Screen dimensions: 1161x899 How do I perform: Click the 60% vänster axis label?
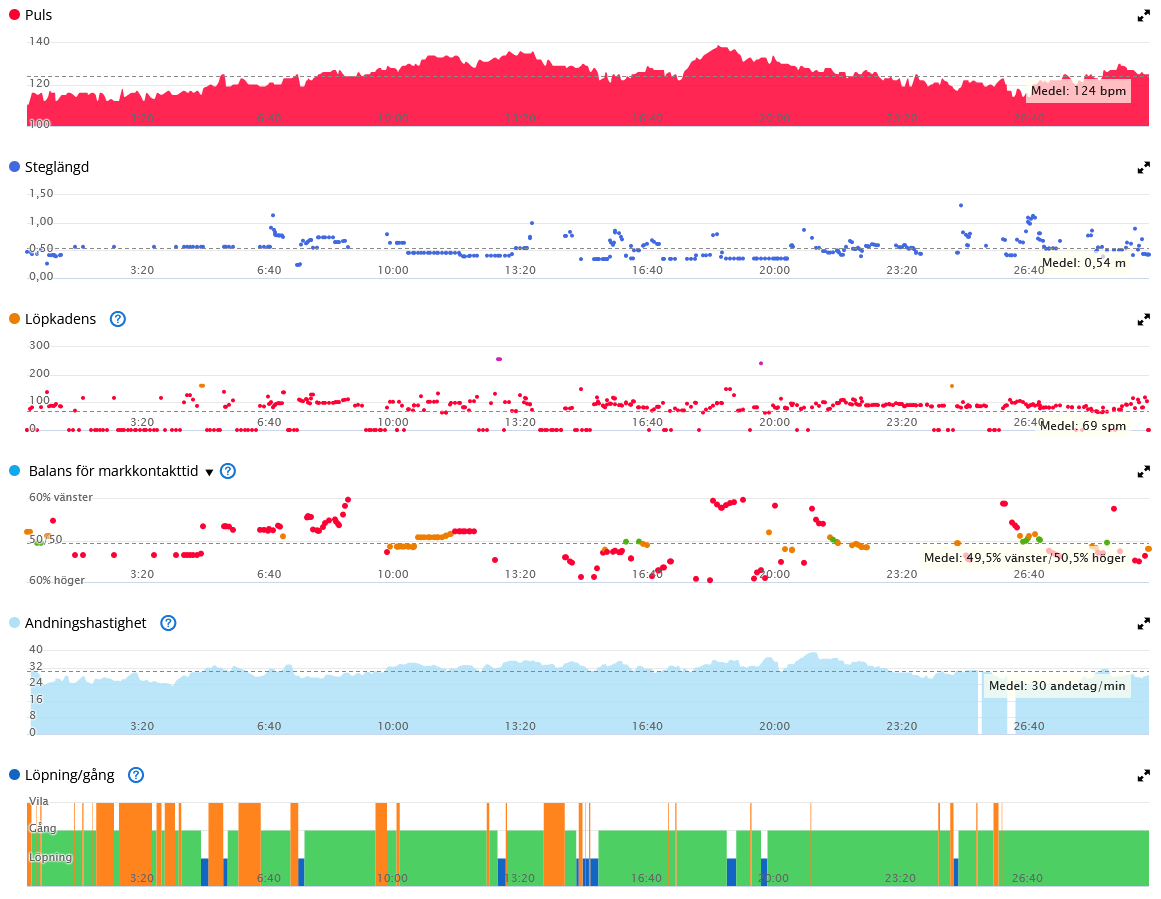tap(61, 498)
